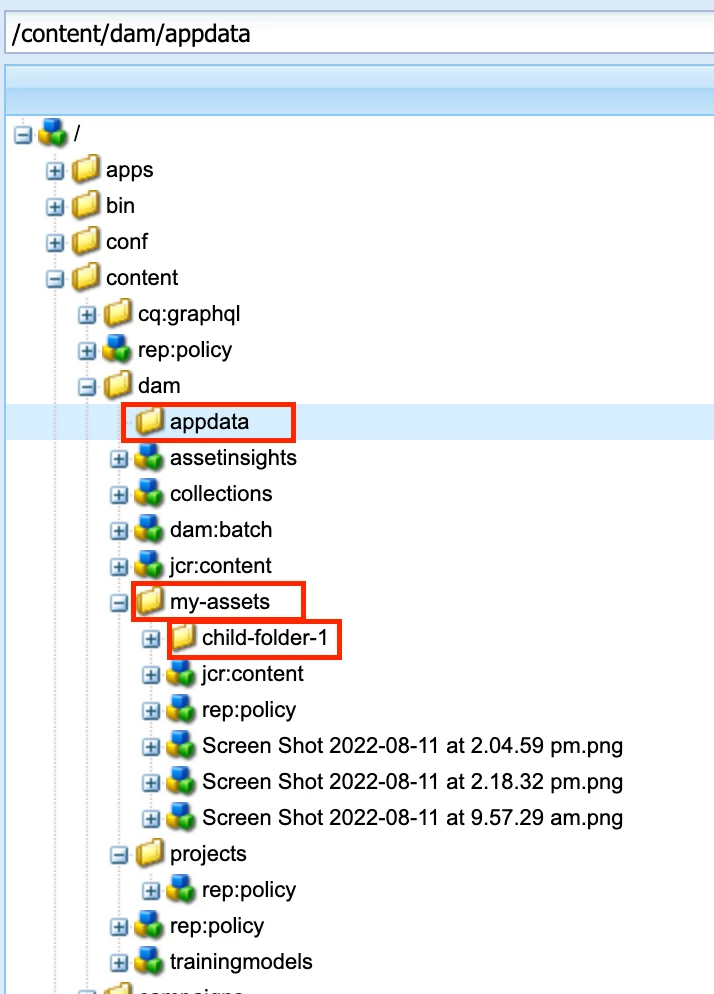Expand the child-folder-1 node
Viewport: 714px width, 994px height.
(x=151, y=638)
